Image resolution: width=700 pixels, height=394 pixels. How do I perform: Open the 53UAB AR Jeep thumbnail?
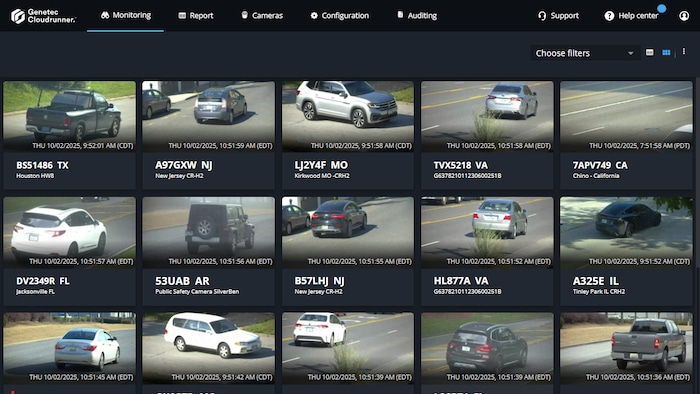[208, 232]
